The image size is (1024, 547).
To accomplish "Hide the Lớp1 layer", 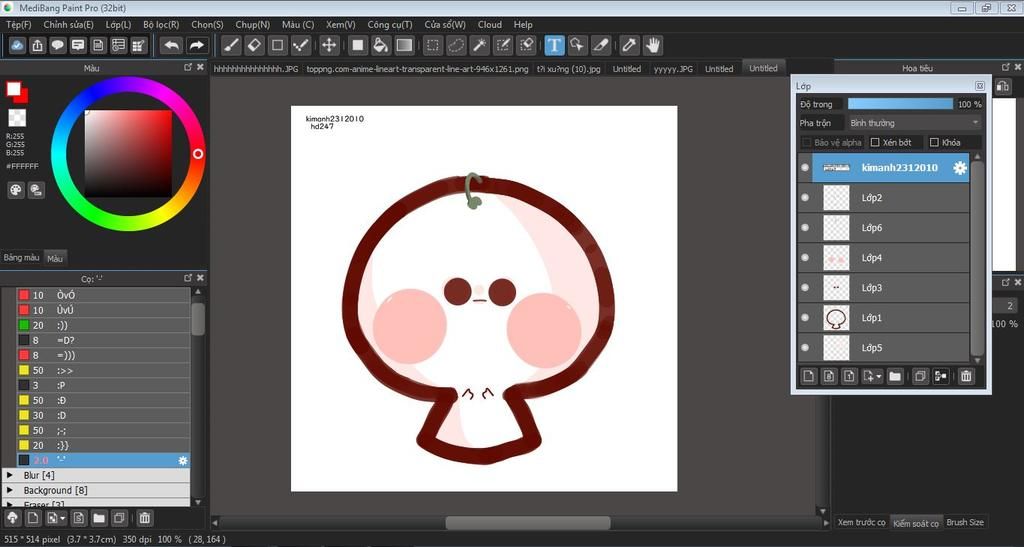I will pos(805,318).
